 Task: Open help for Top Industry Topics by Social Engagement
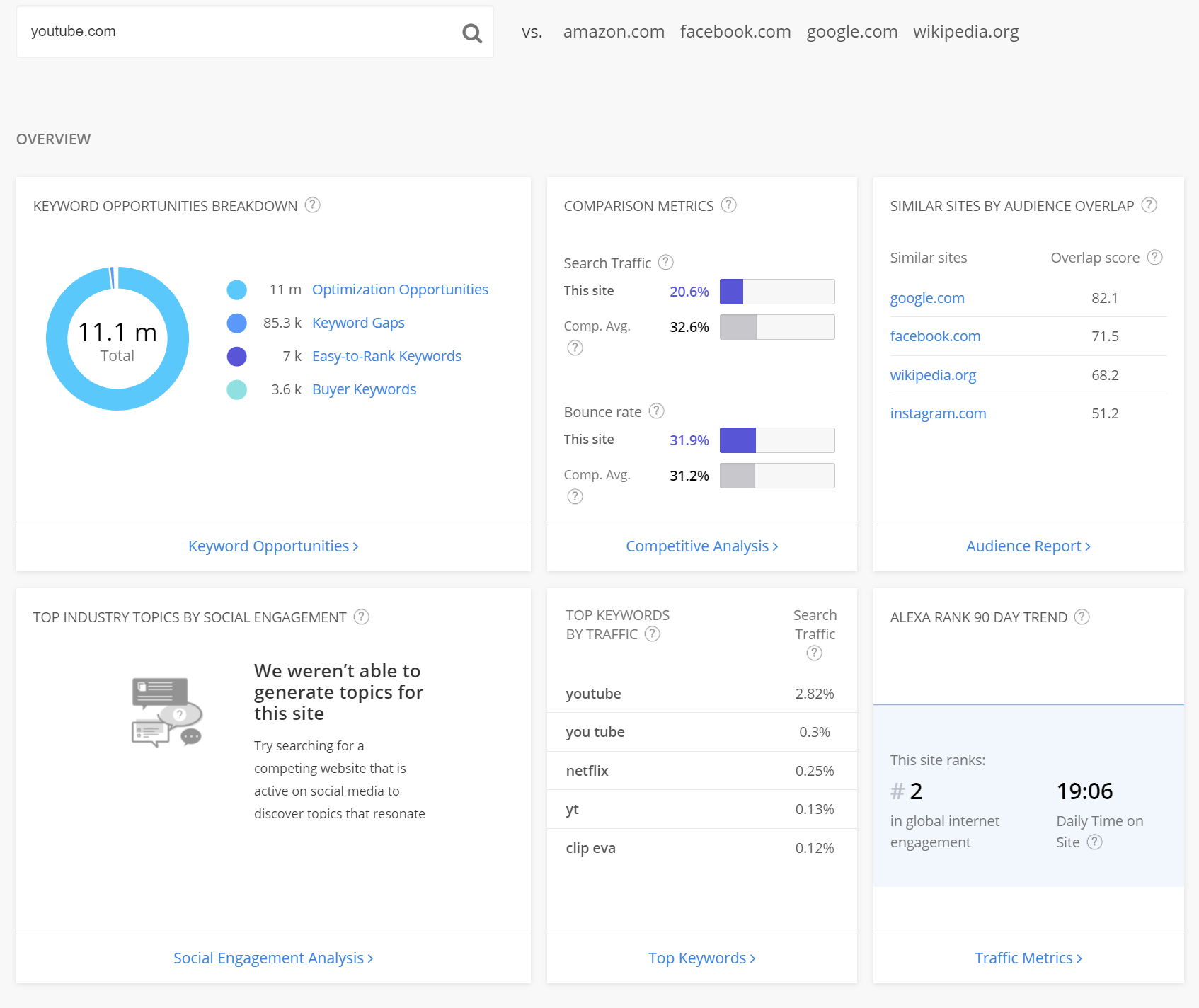pyautogui.click(x=361, y=617)
